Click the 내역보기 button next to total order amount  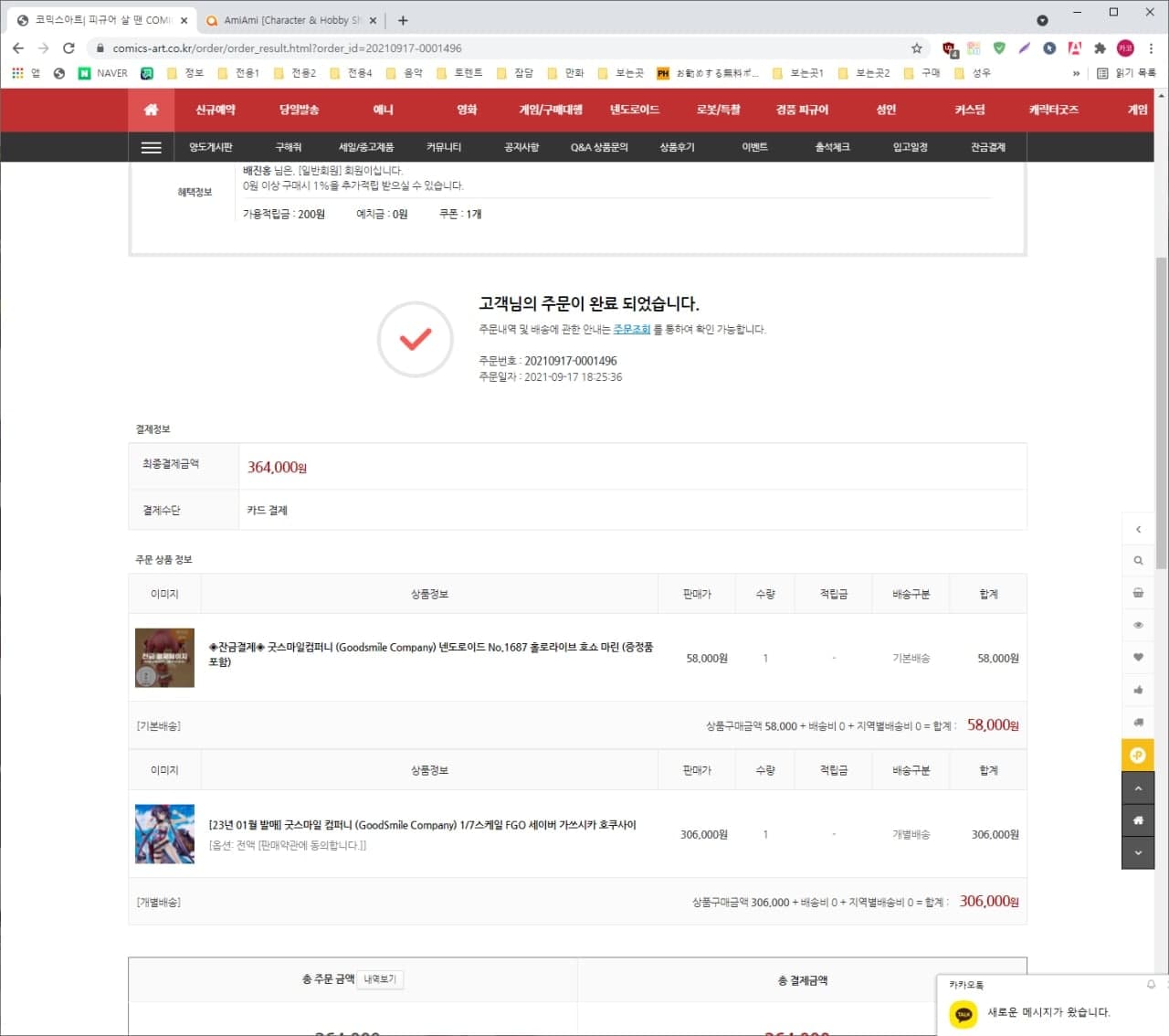click(x=380, y=979)
